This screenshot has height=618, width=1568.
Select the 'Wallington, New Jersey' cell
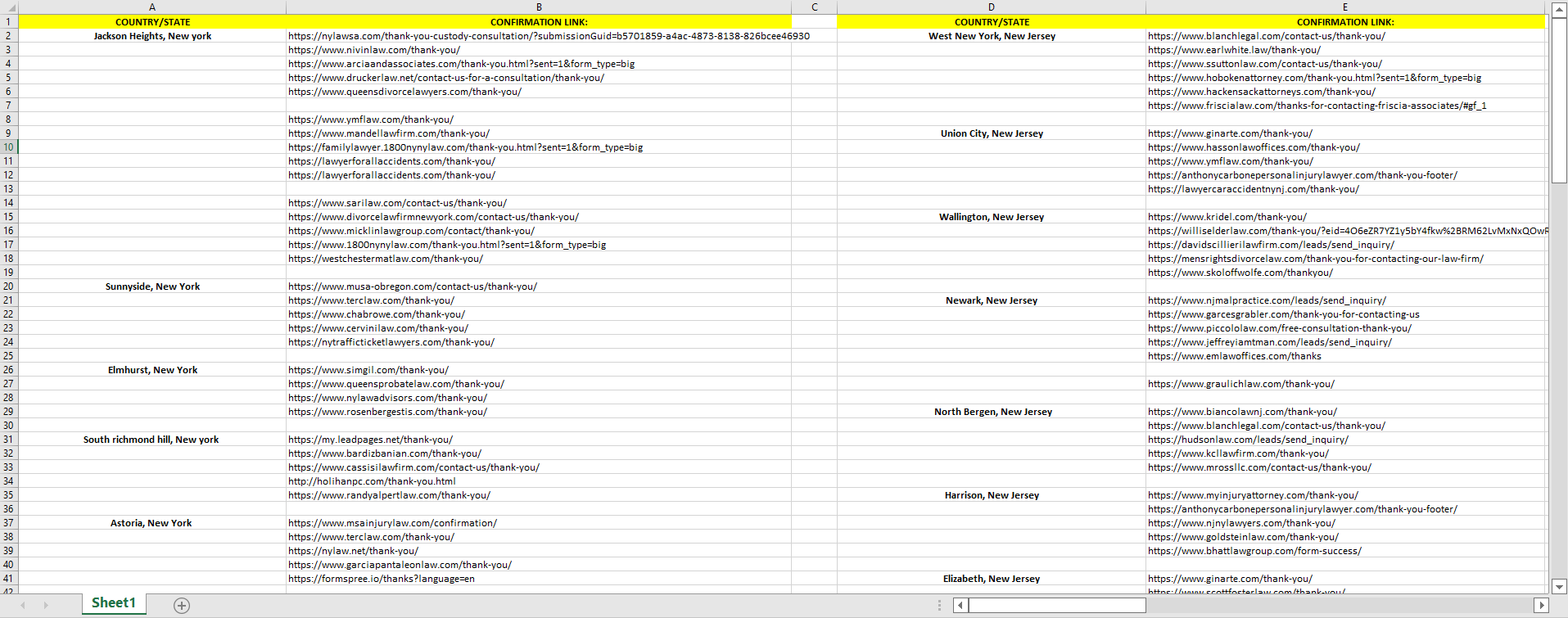point(992,217)
